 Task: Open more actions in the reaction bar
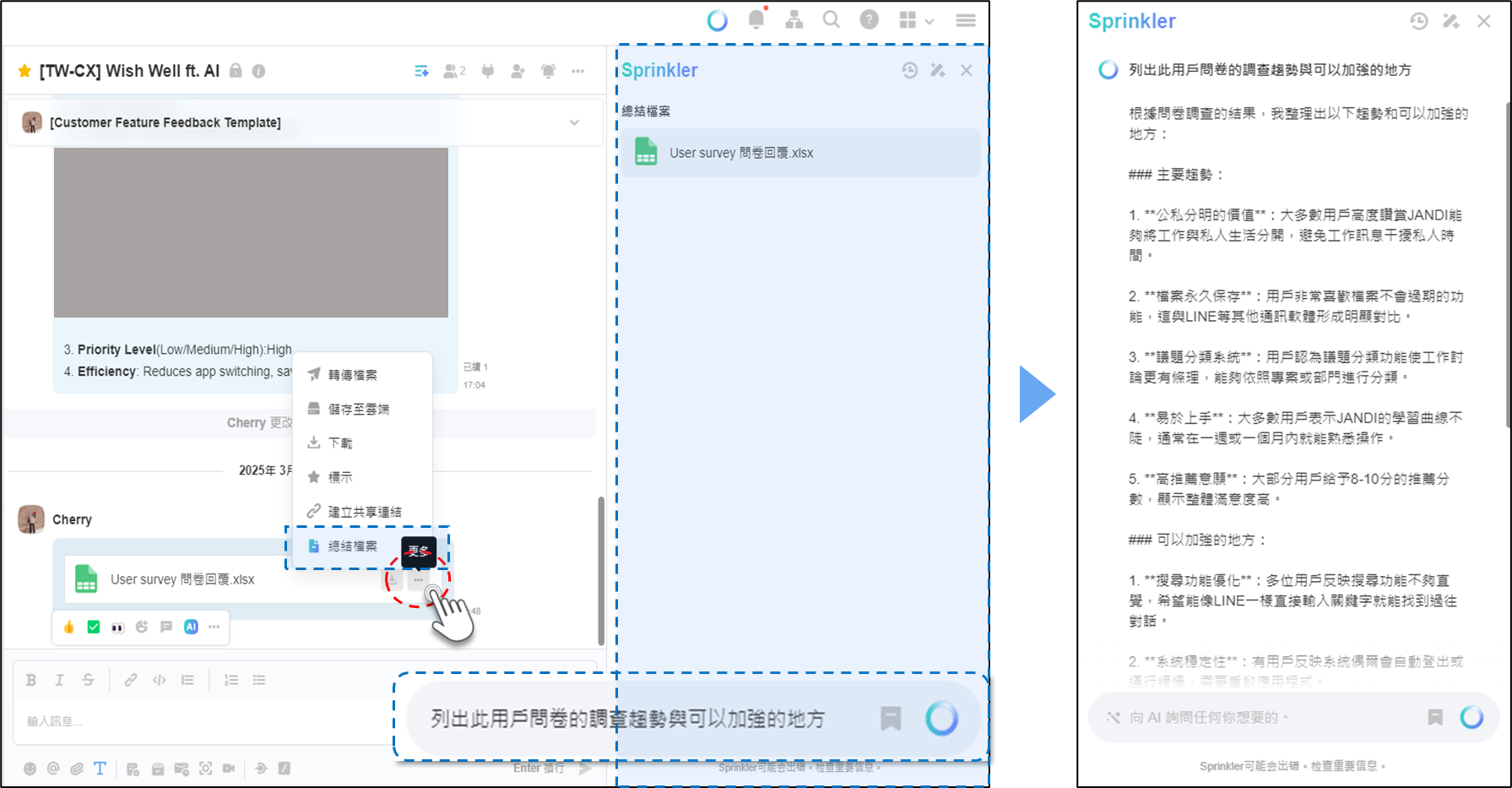tap(214, 627)
